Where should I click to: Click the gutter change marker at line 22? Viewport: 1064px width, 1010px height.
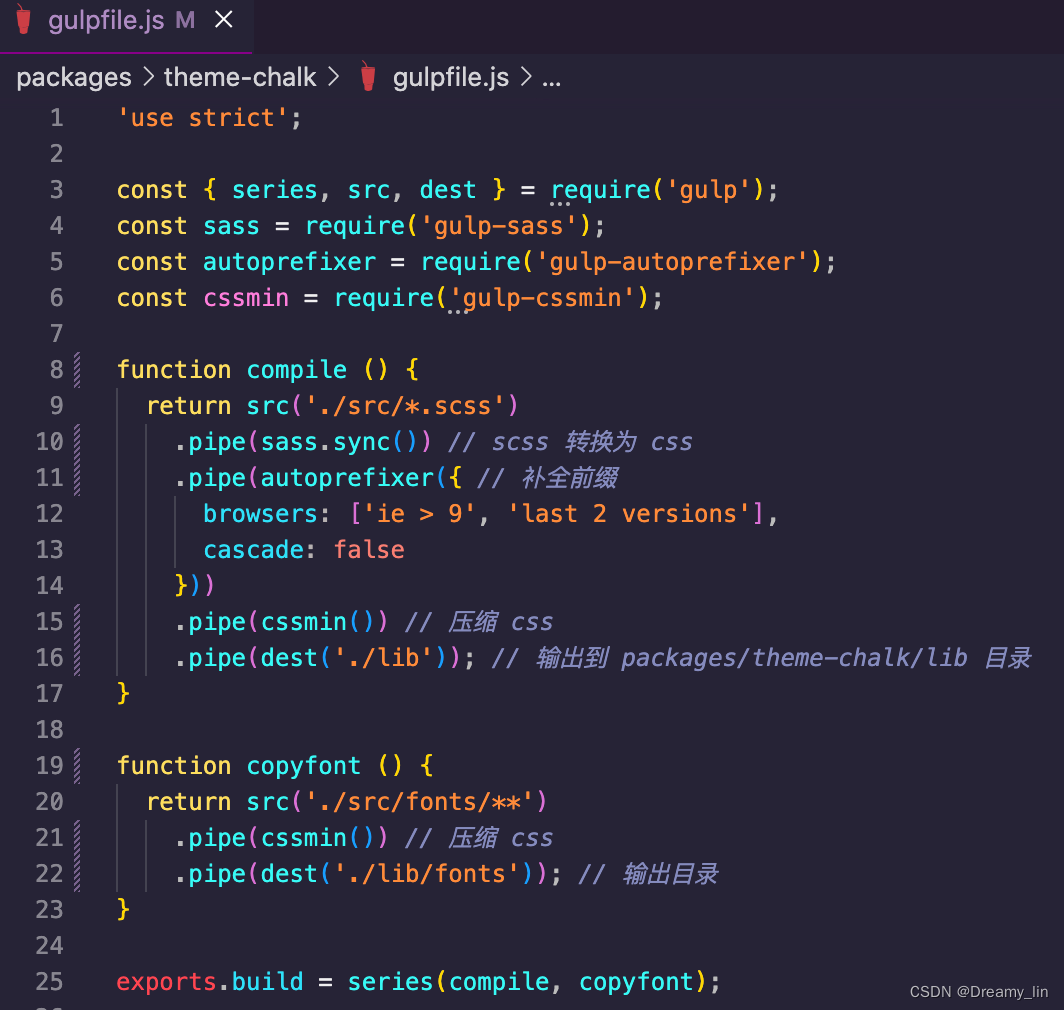(77, 874)
